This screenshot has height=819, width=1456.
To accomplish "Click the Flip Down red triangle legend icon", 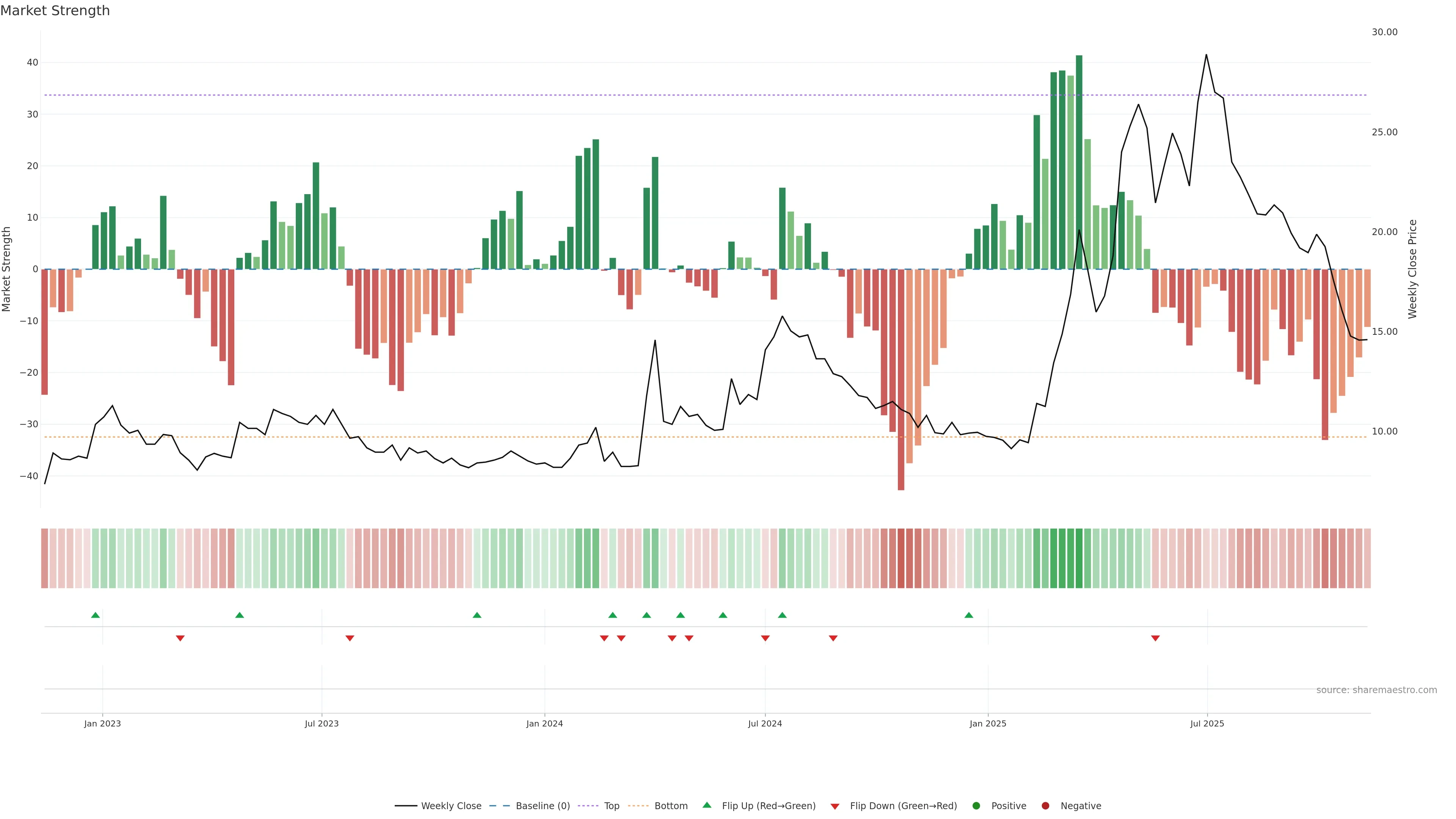I will [835, 806].
